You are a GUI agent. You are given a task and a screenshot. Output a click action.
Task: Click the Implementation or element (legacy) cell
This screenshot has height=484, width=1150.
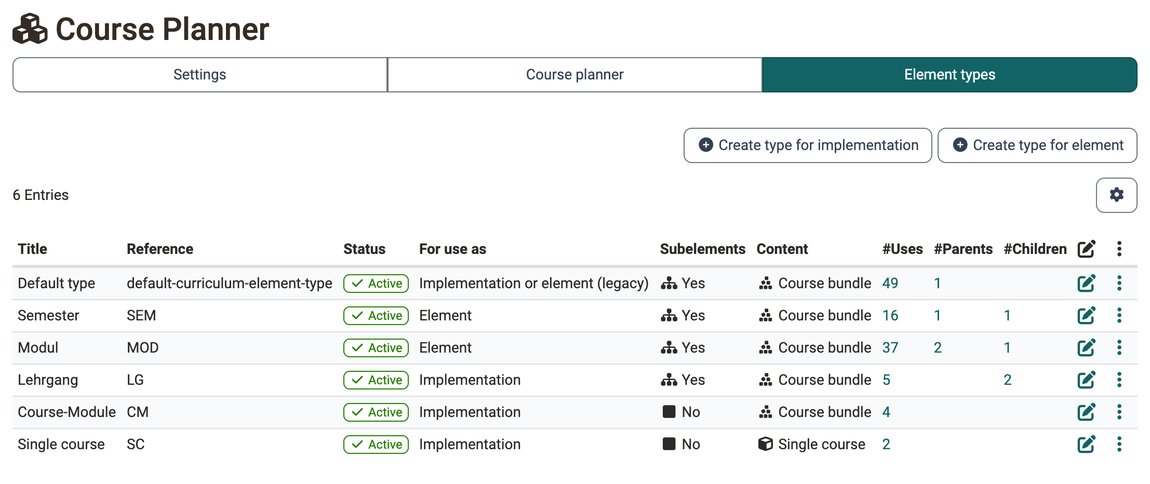(534, 283)
